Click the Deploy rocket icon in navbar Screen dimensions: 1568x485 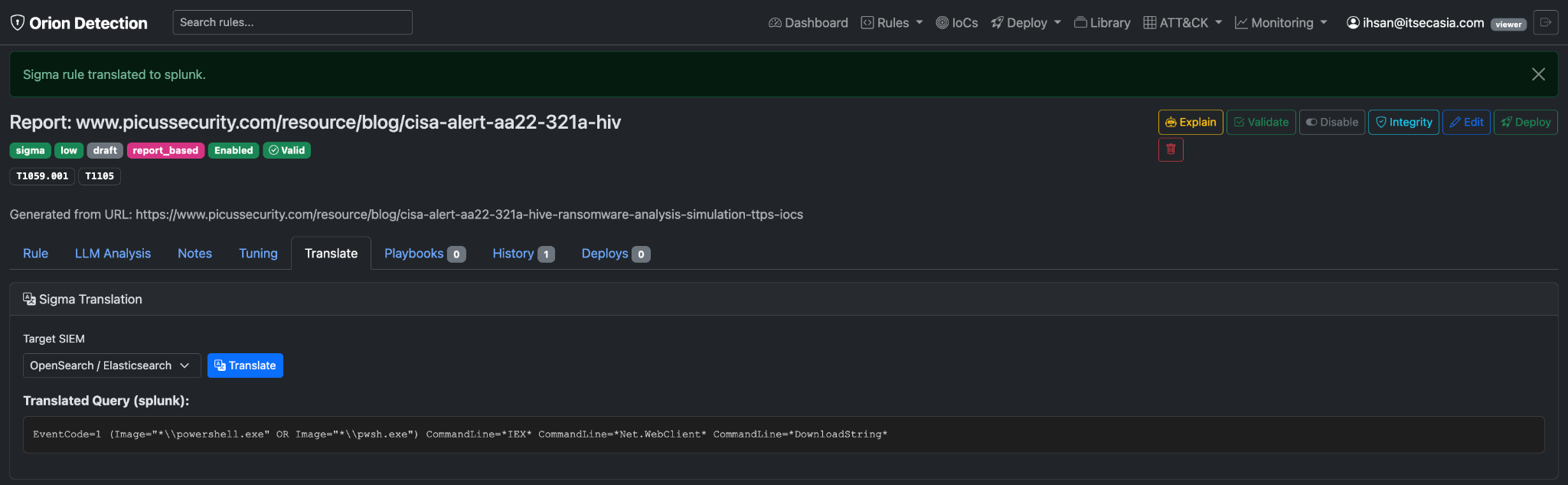tap(997, 23)
